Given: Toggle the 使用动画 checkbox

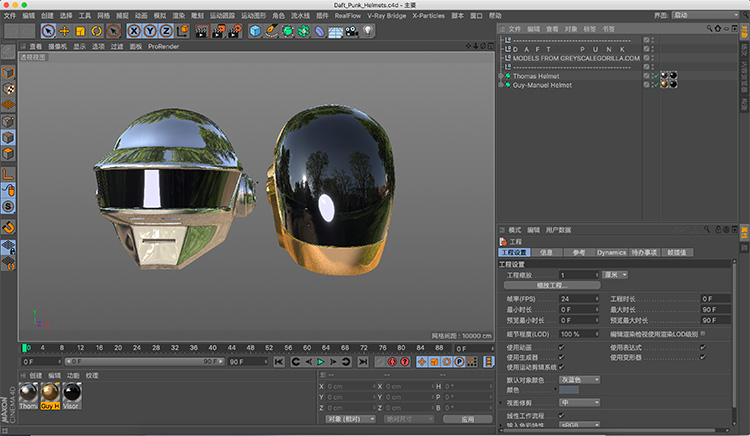Looking at the screenshot, I should coord(562,348).
